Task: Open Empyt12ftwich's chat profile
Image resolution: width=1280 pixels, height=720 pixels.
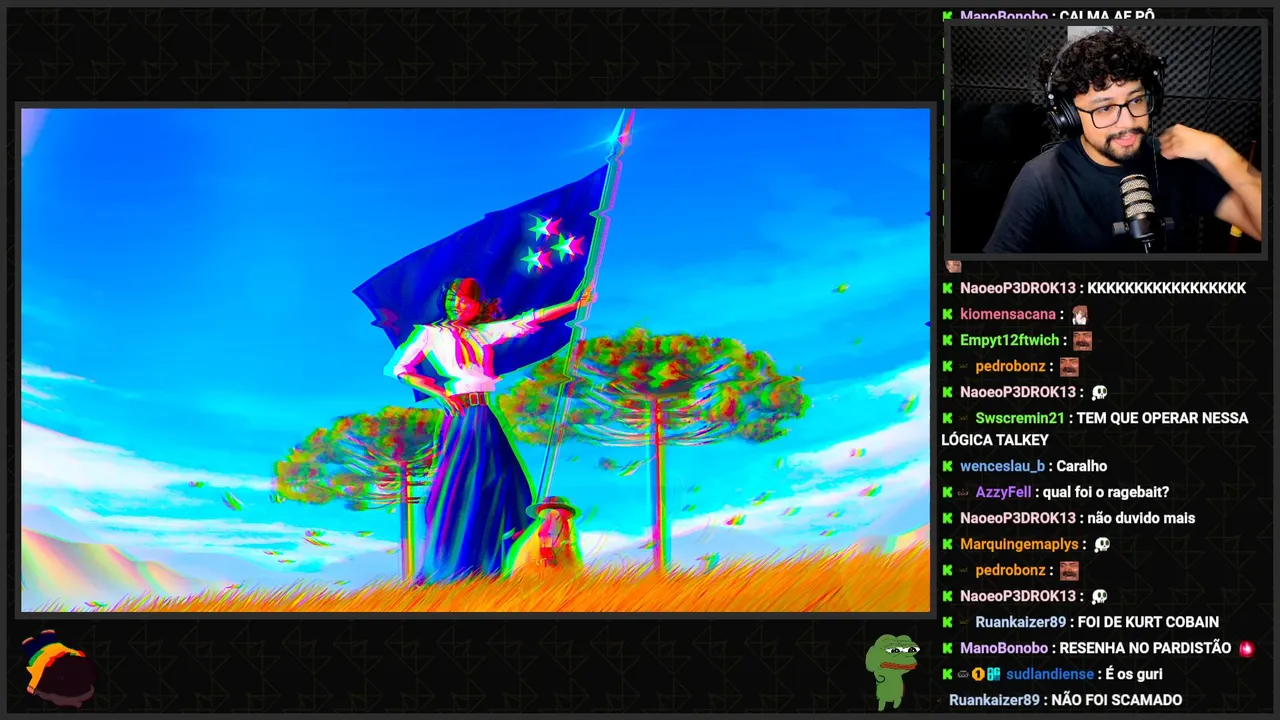Action: (x=1009, y=340)
